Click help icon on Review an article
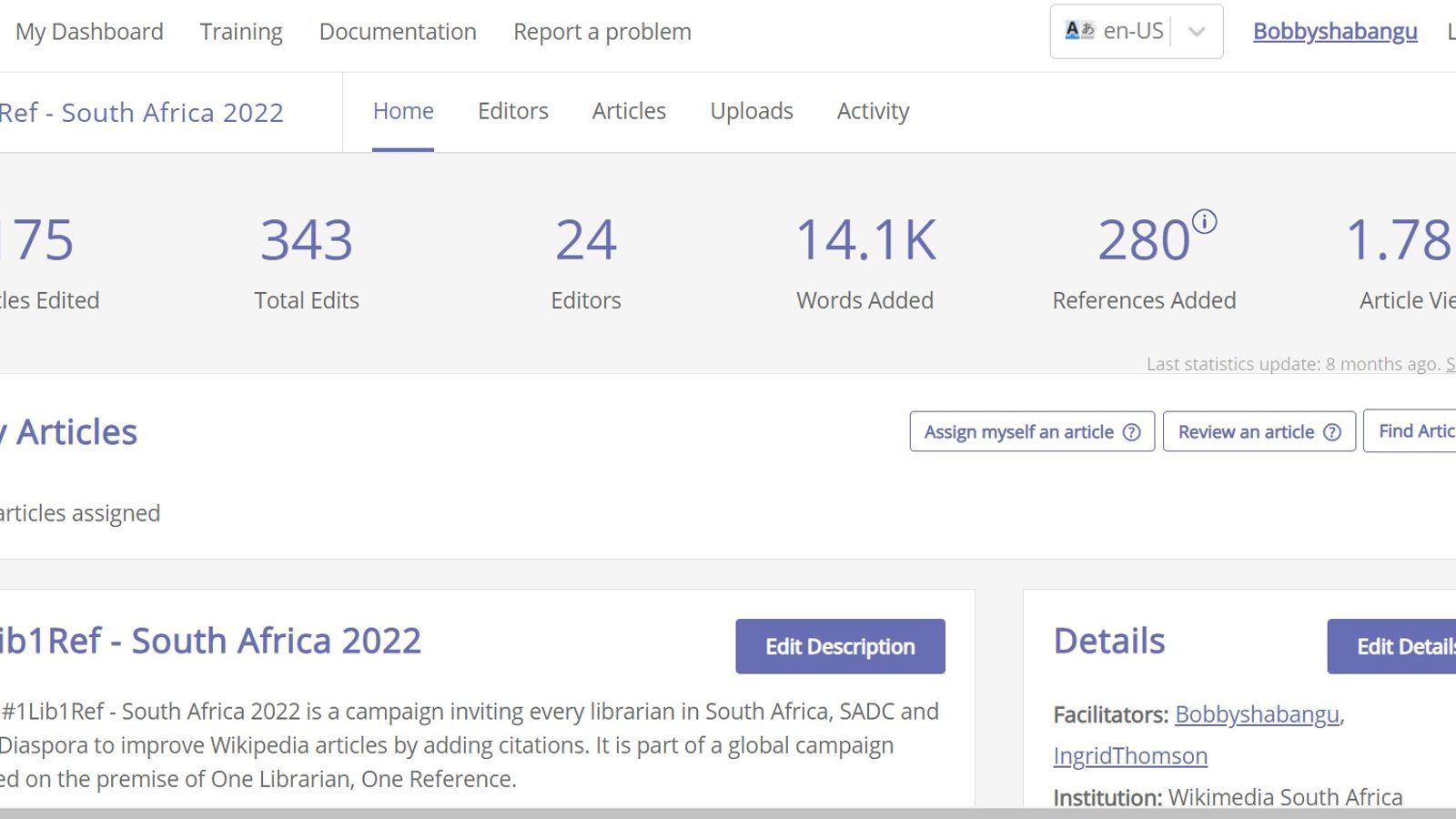1456x819 pixels. coord(1332,432)
